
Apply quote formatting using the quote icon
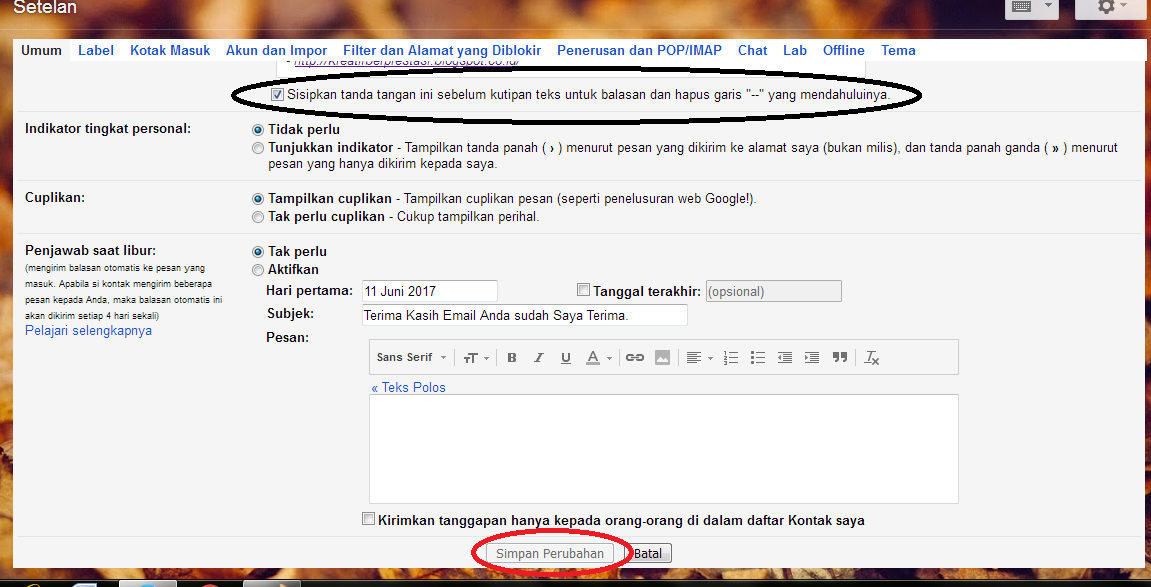point(839,357)
